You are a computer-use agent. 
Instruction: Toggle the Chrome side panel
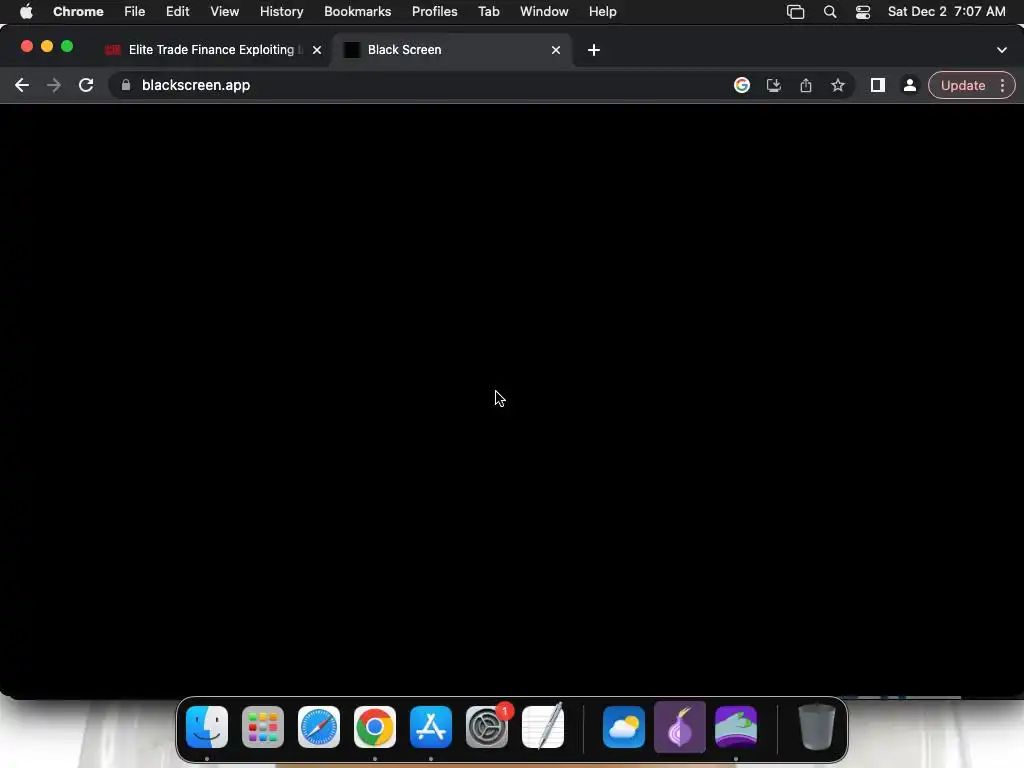click(878, 86)
